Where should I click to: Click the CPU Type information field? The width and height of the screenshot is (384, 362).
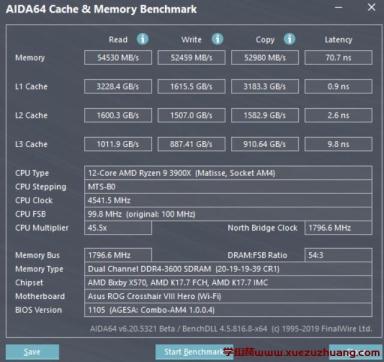coord(228,173)
